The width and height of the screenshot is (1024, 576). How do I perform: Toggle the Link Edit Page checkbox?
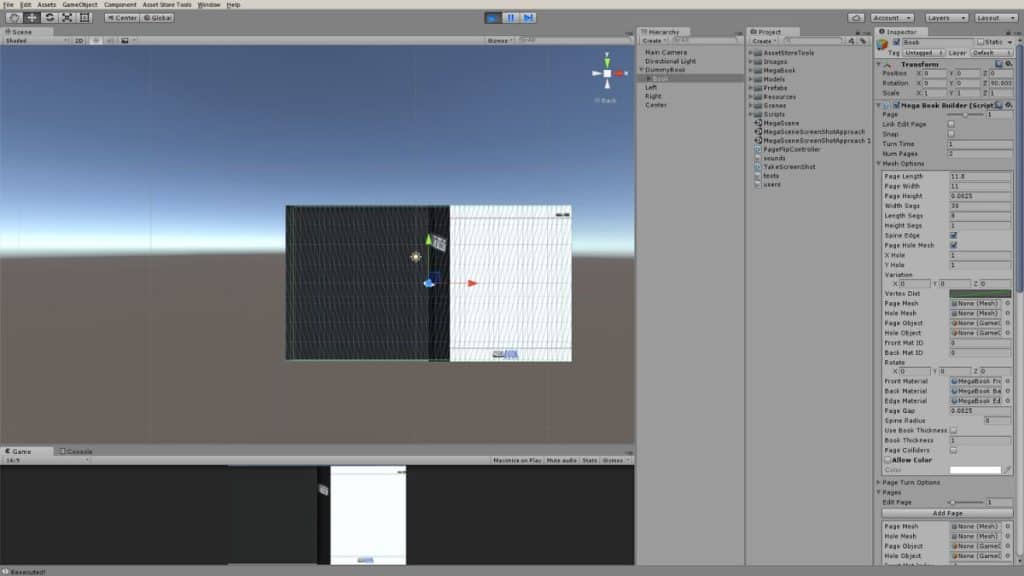[x=951, y=124]
